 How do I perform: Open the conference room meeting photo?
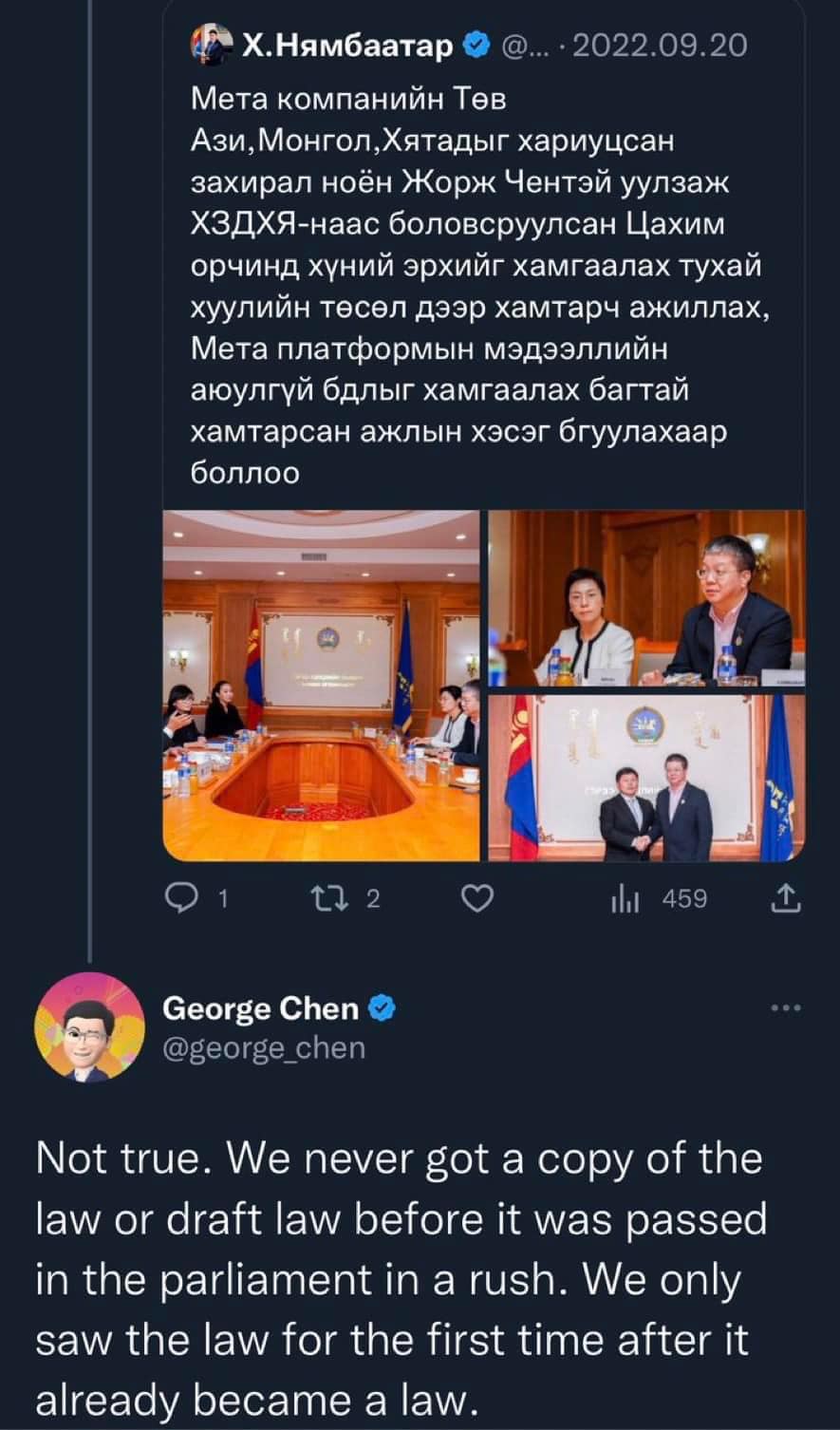click(321, 686)
